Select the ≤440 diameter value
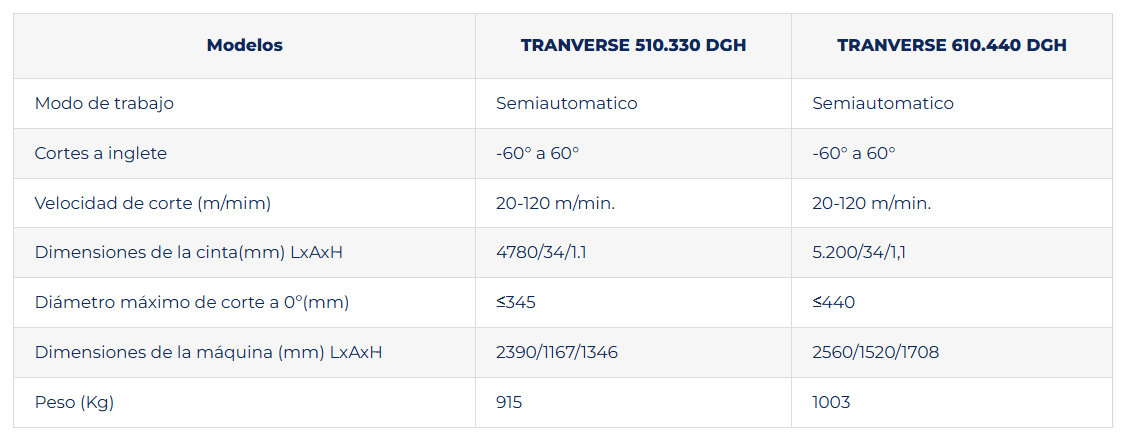 (x=834, y=302)
